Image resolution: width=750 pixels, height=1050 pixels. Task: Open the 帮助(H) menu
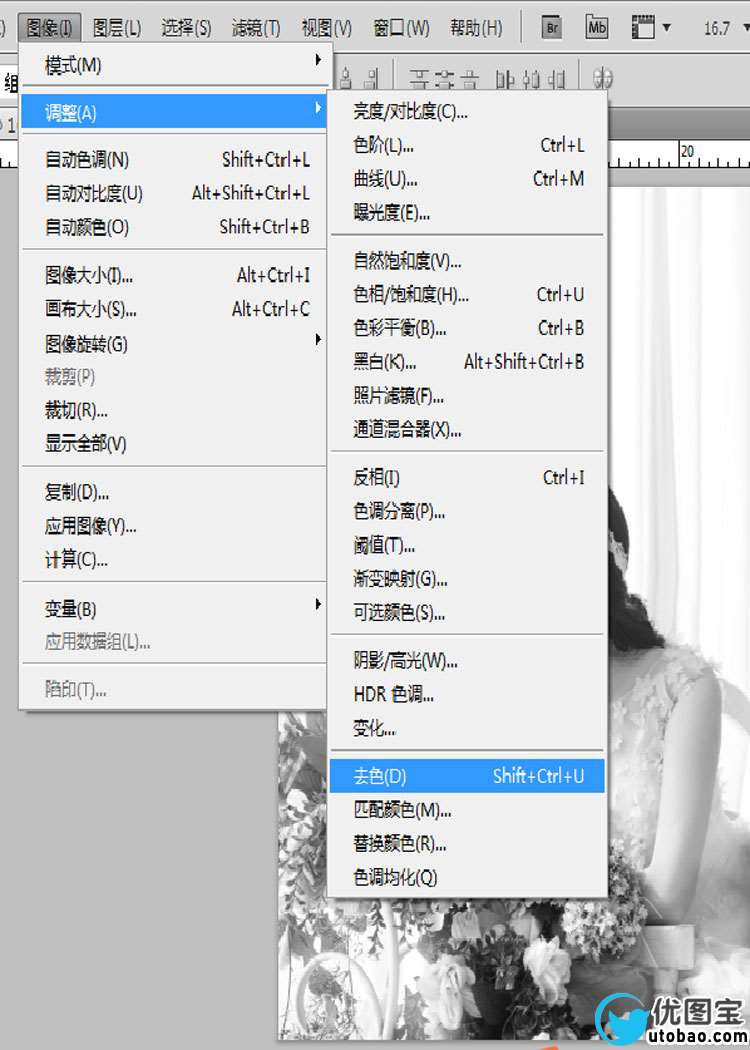(476, 28)
